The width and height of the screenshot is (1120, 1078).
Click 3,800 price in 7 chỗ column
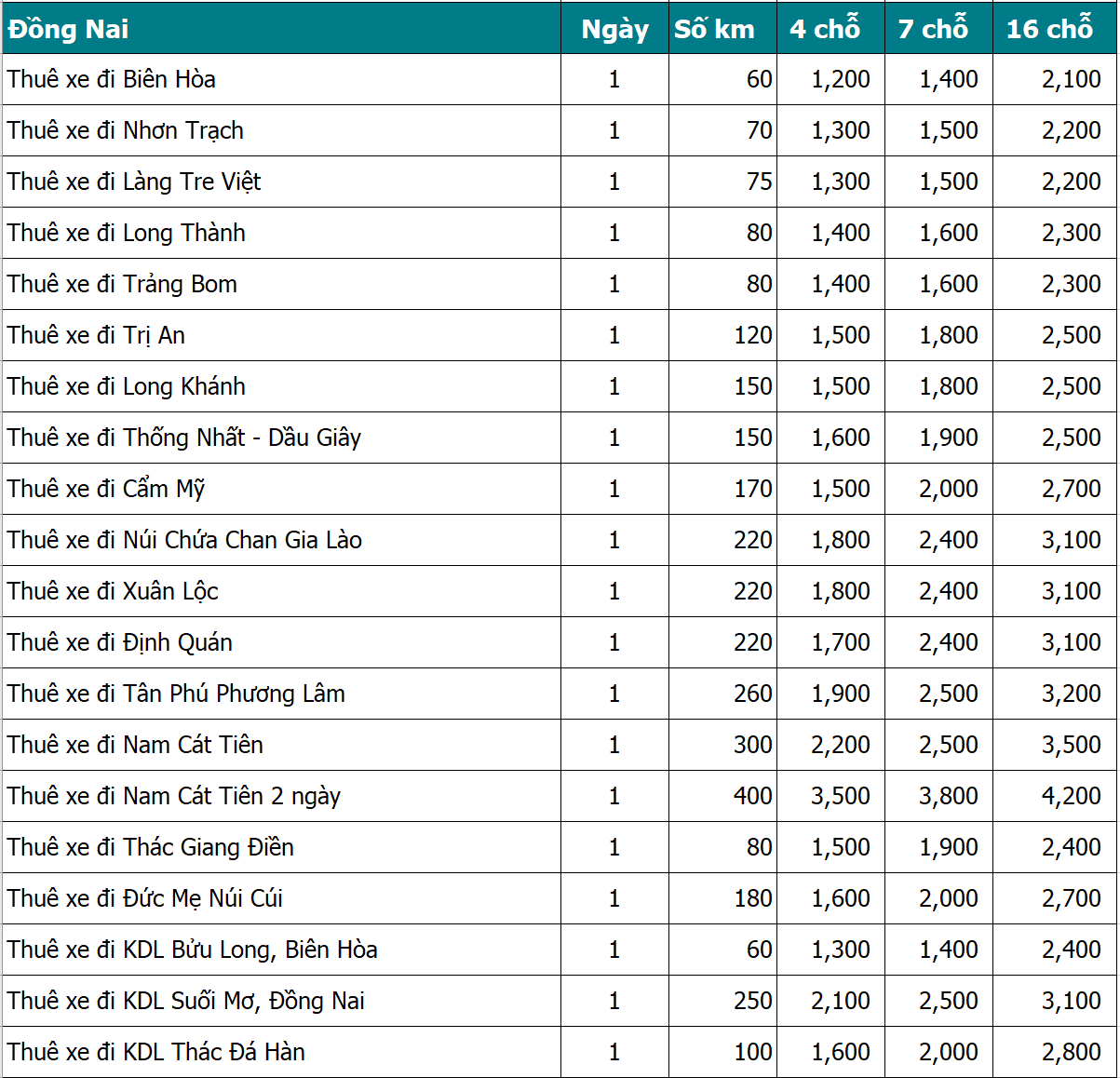(x=948, y=796)
